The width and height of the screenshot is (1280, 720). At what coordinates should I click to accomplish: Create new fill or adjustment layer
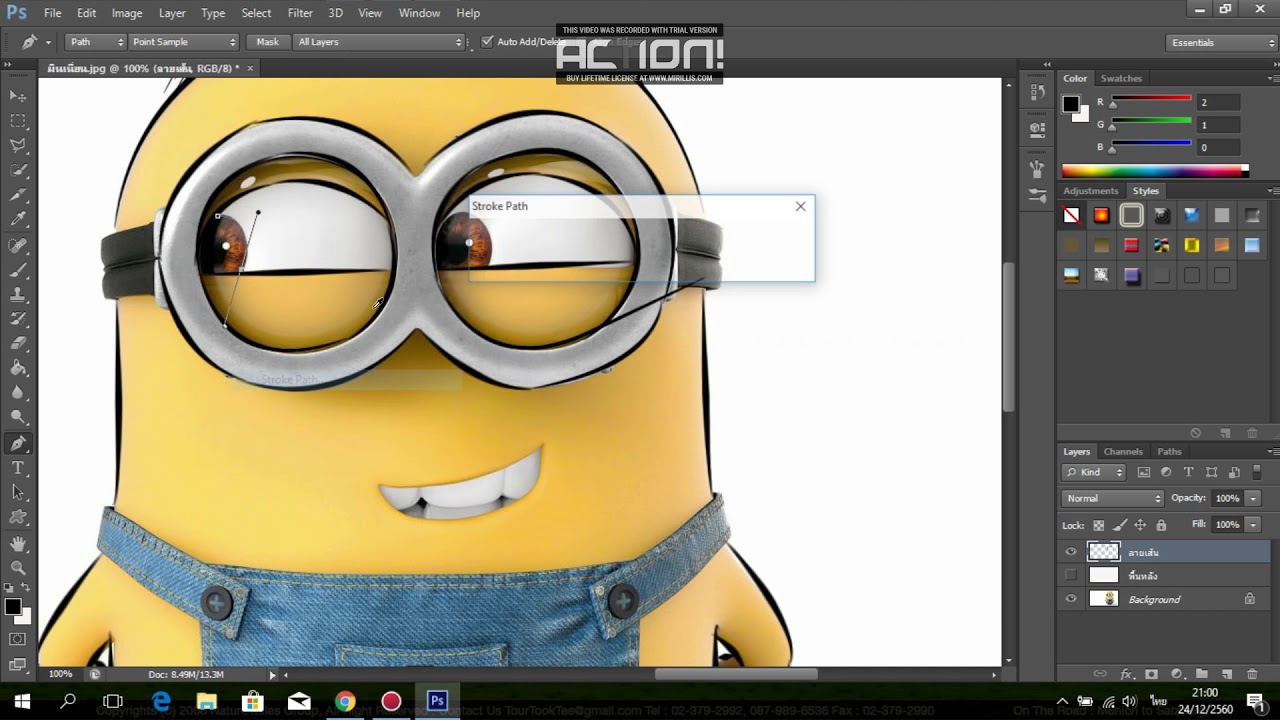pos(1176,675)
